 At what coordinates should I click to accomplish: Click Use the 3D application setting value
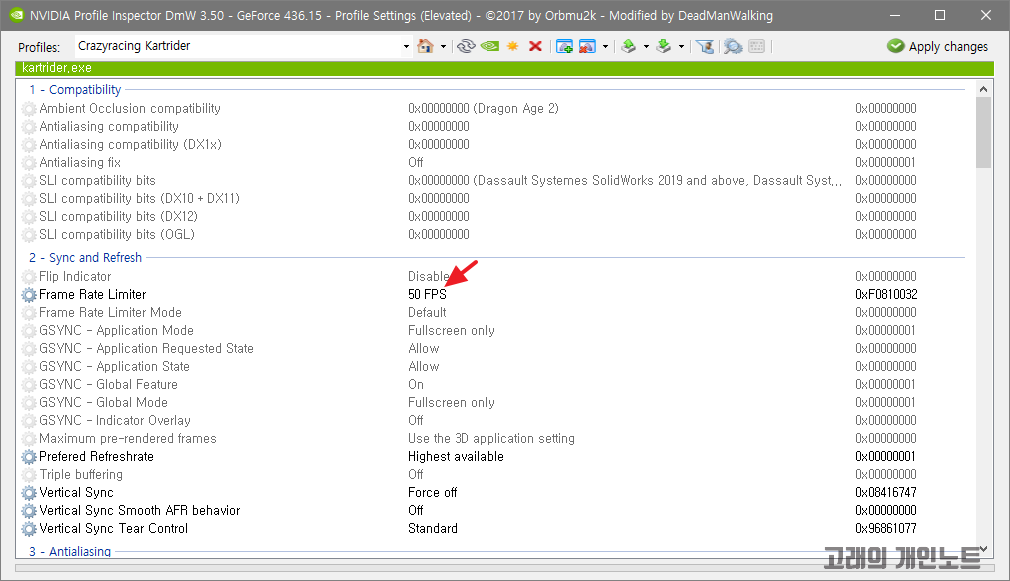point(491,439)
